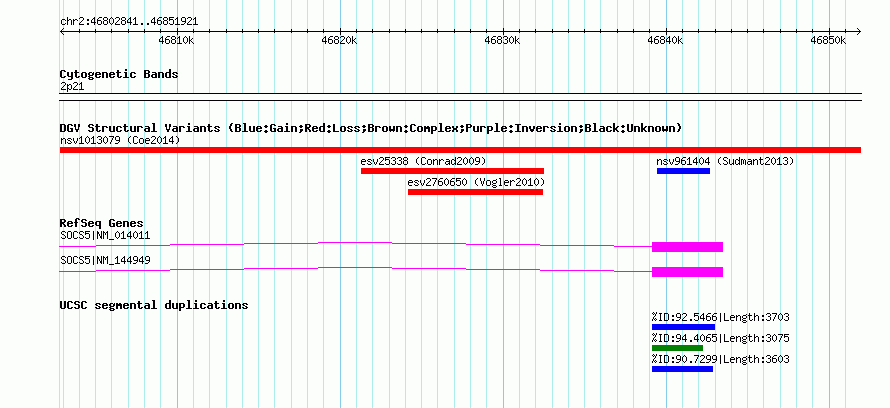Click the UCSC segmental duplications track title
This screenshot has height=408, width=890.
point(154,305)
